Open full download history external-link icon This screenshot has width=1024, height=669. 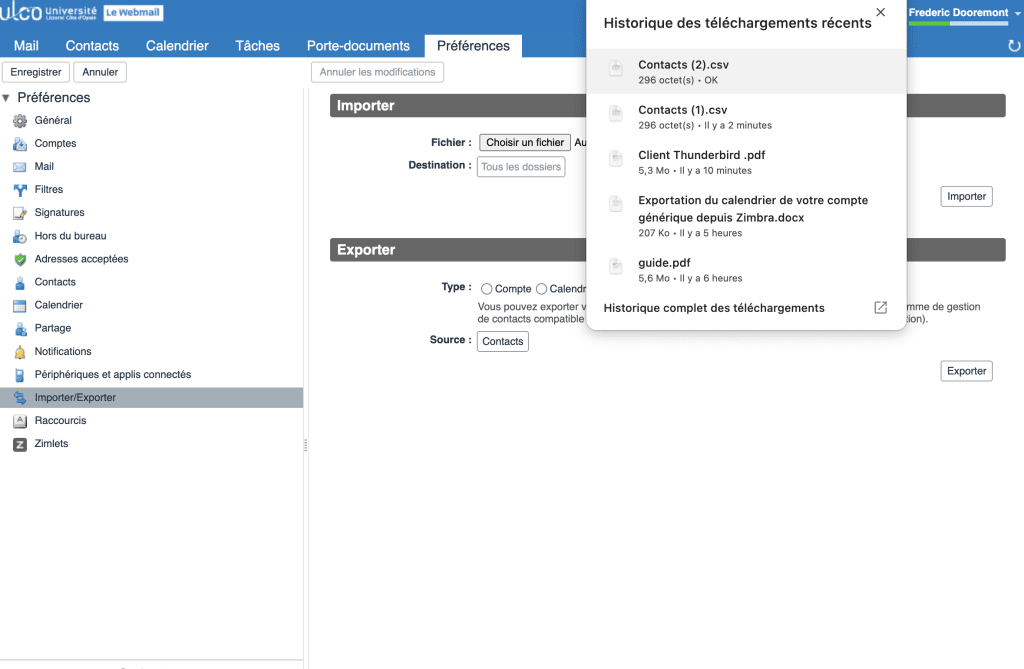[880, 308]
